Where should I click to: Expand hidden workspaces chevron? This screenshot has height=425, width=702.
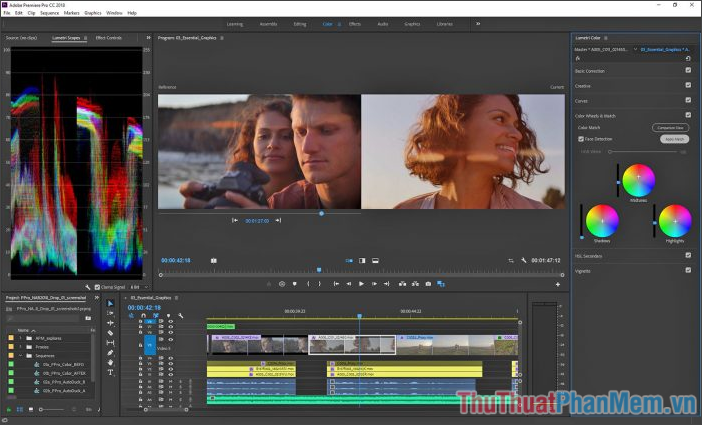[478, 24]
